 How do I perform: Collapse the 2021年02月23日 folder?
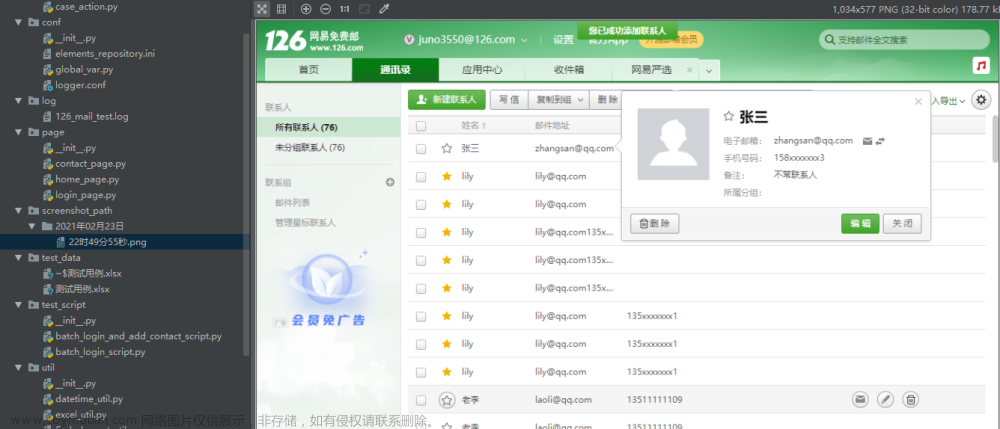[32, 226]
